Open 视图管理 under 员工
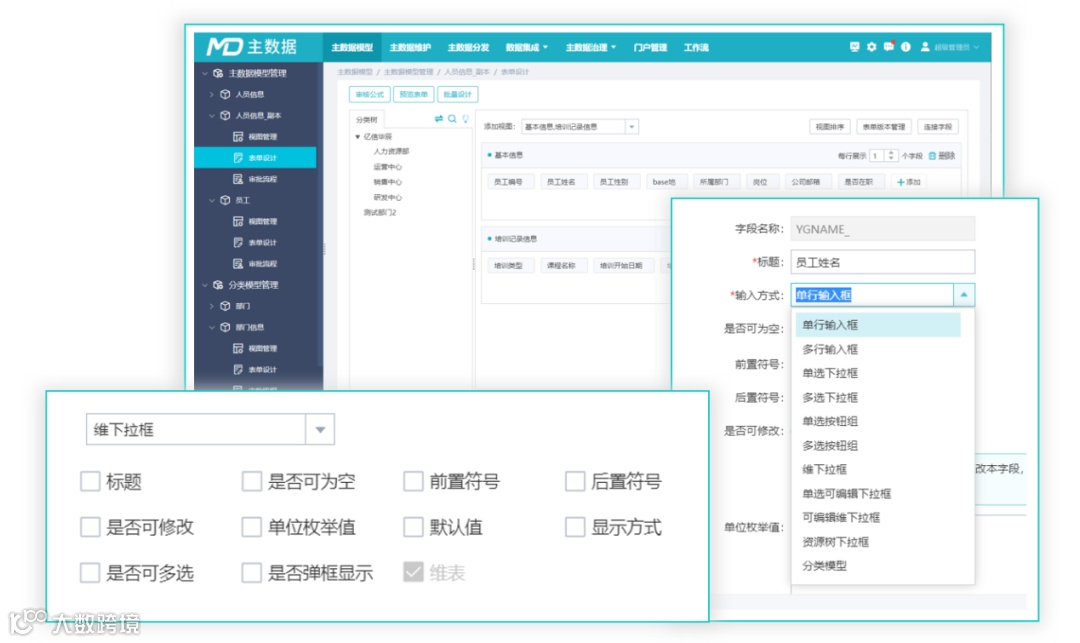 256,221
